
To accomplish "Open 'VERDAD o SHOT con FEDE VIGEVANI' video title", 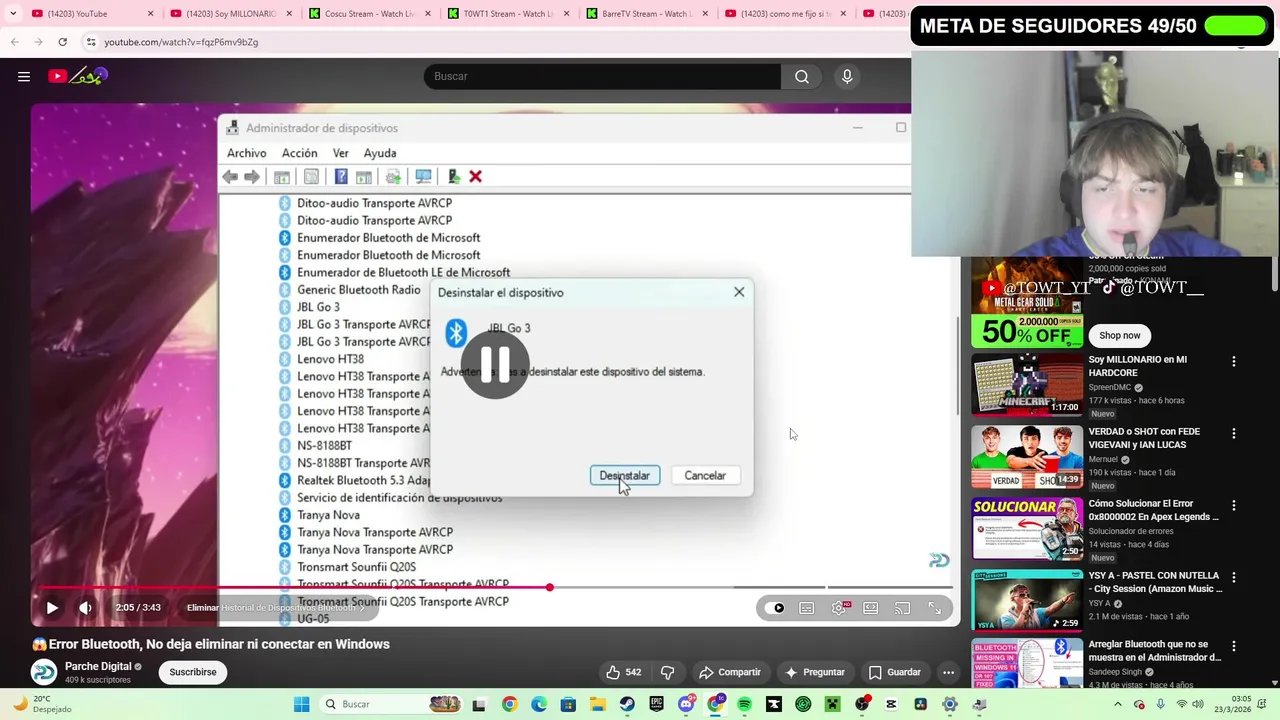I will point(1144,438).
